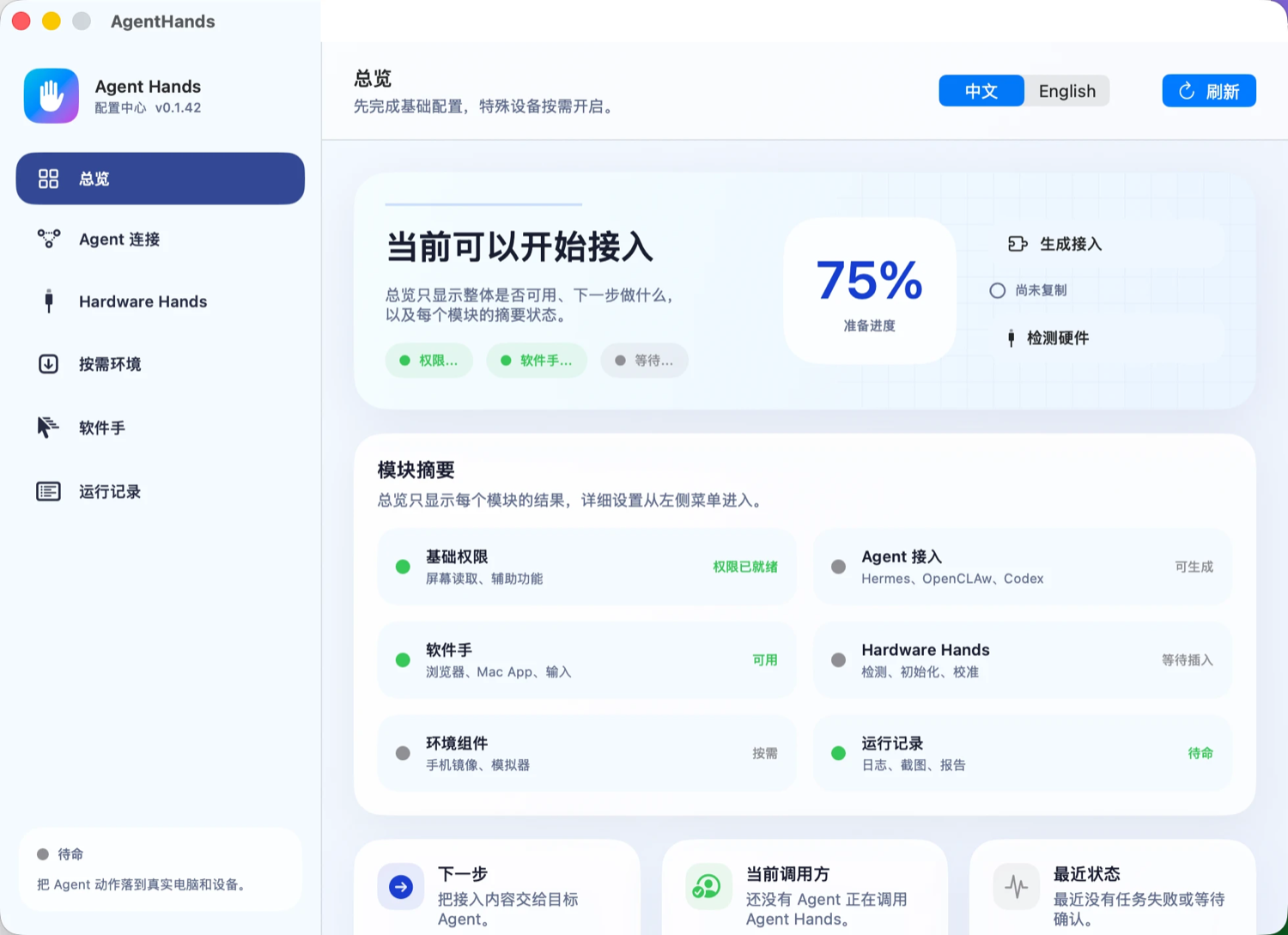Open the Agent 连接 sidebar page
Screen dimensions: 1288x935
[161, 240]
